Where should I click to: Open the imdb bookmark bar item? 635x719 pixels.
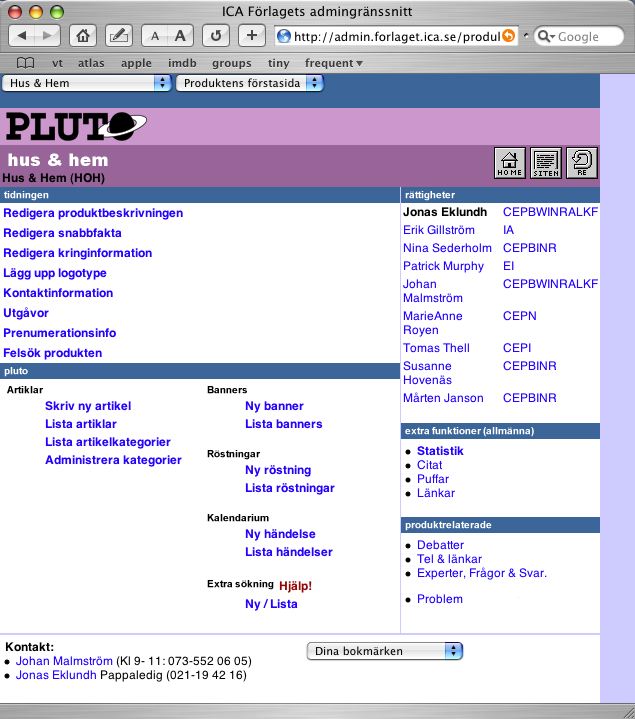click(x=182, y=63)
